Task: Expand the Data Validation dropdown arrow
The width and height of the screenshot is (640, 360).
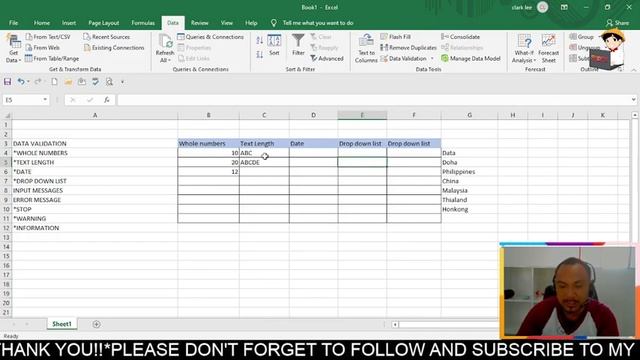Action: click(x=432, y=59)
